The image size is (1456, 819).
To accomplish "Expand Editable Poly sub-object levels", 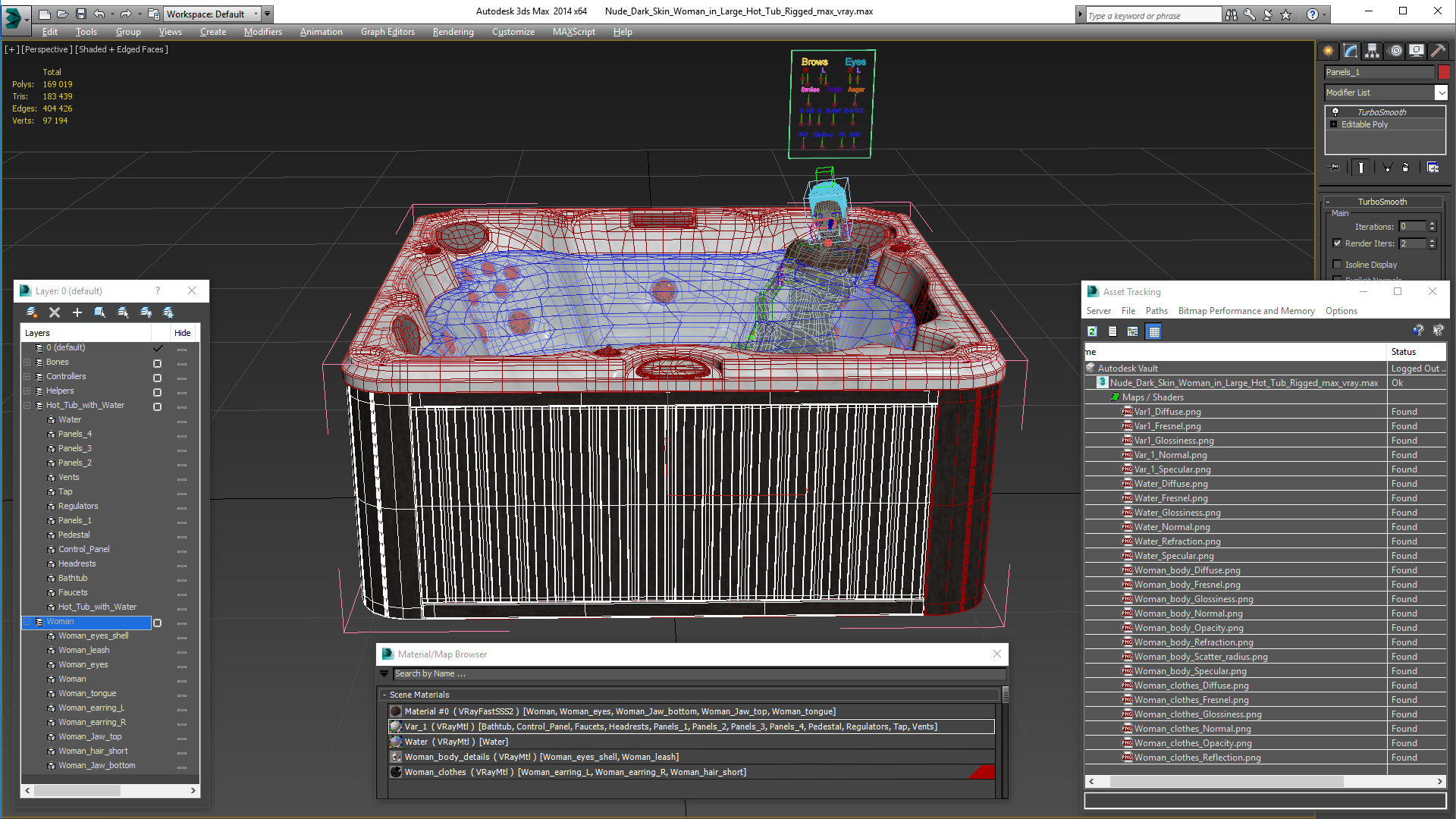I will coord(1333,124).
